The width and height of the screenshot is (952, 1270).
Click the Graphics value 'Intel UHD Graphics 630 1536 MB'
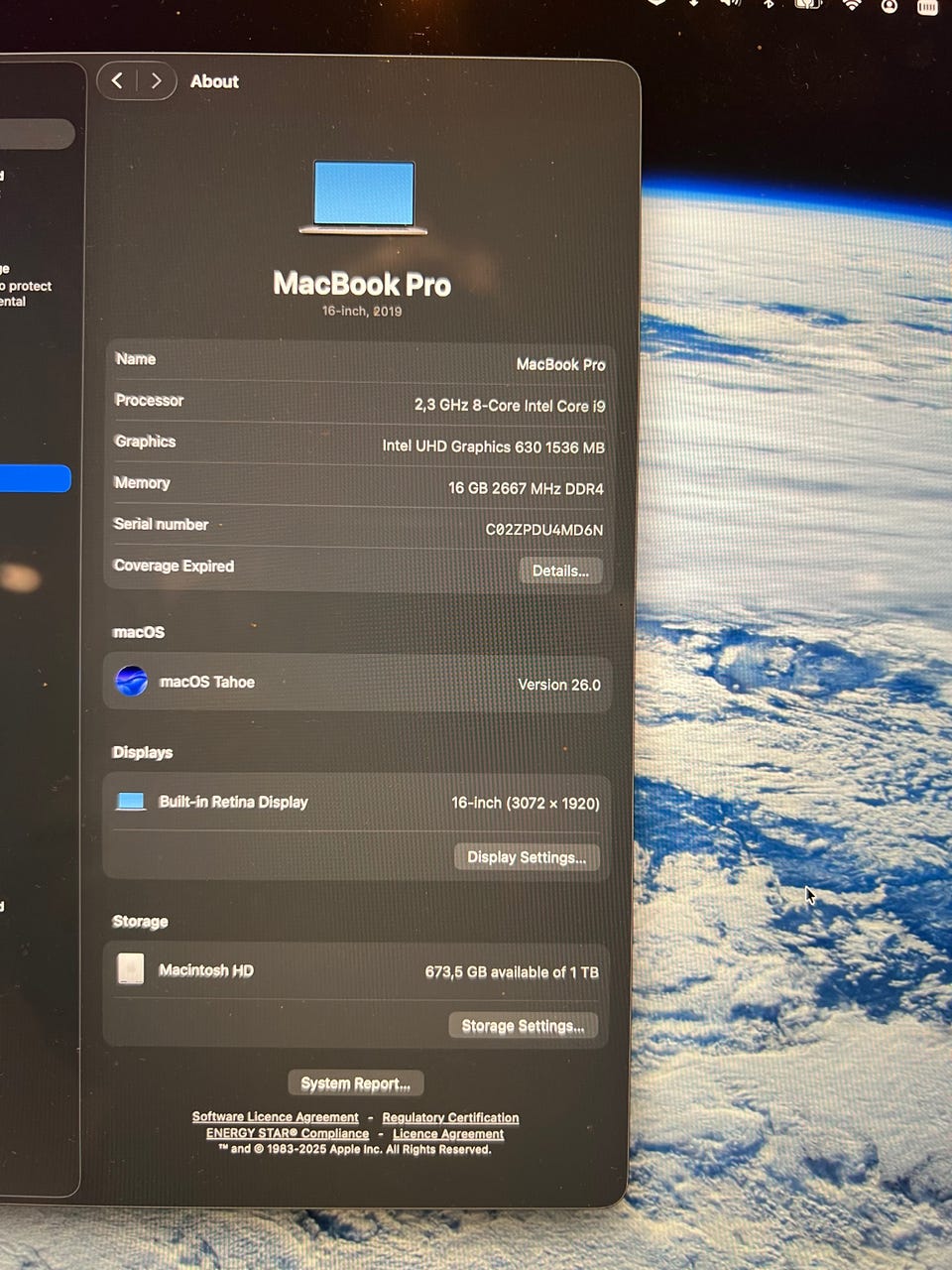click(x=493, y=446)
